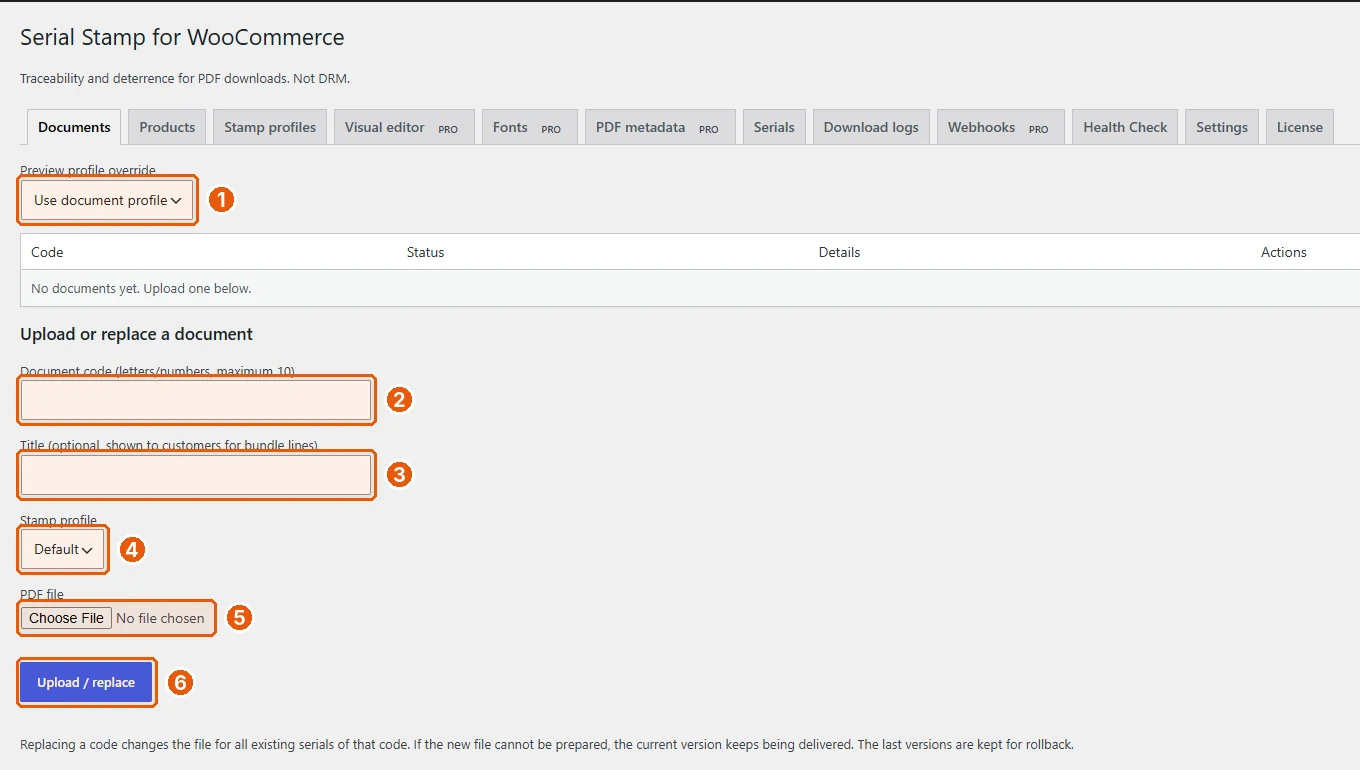Open the Stamp profiles tab
1360x770 pixels.
[270, 127]
